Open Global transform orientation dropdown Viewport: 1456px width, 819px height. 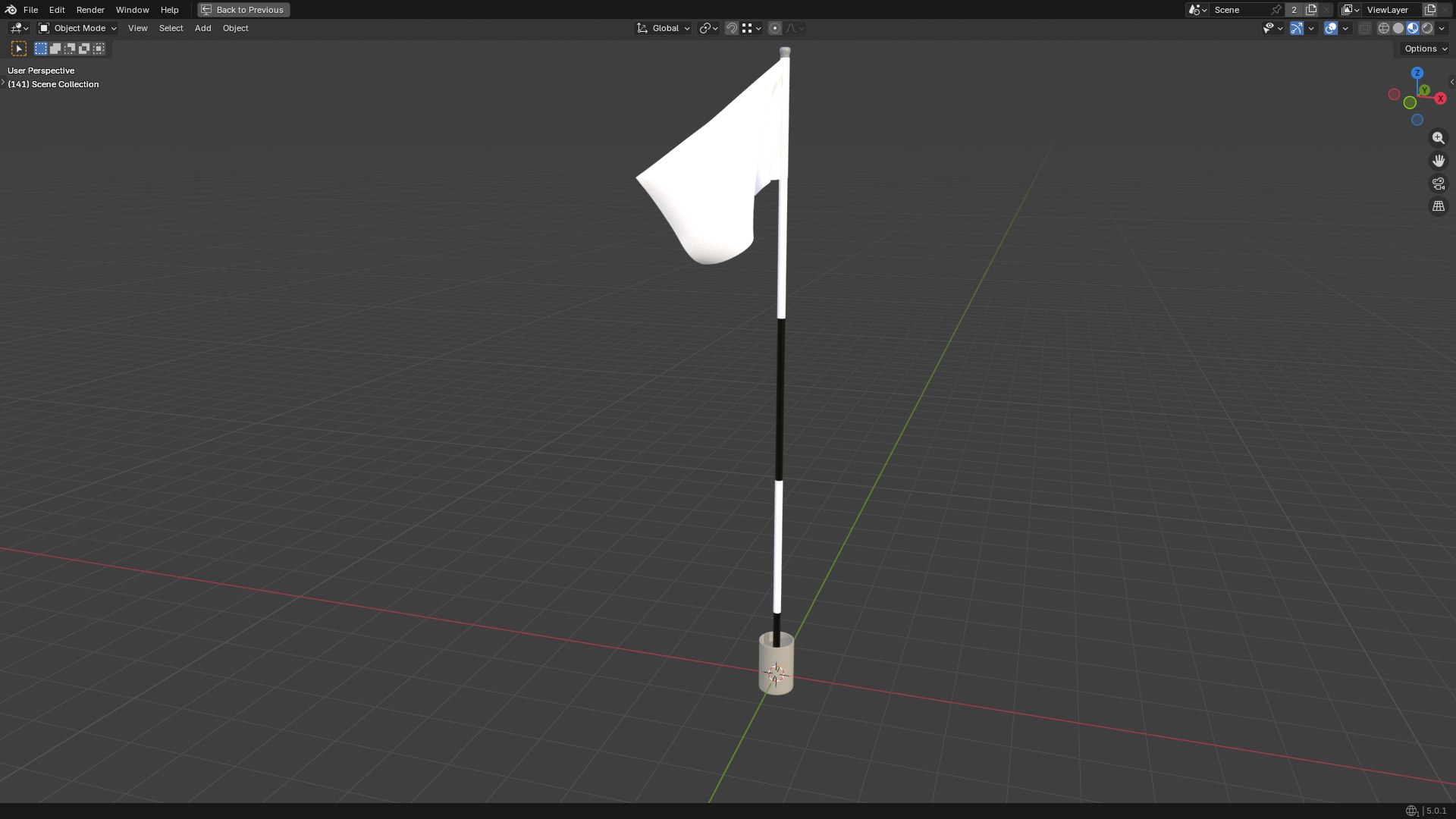(x=664, y=28)
